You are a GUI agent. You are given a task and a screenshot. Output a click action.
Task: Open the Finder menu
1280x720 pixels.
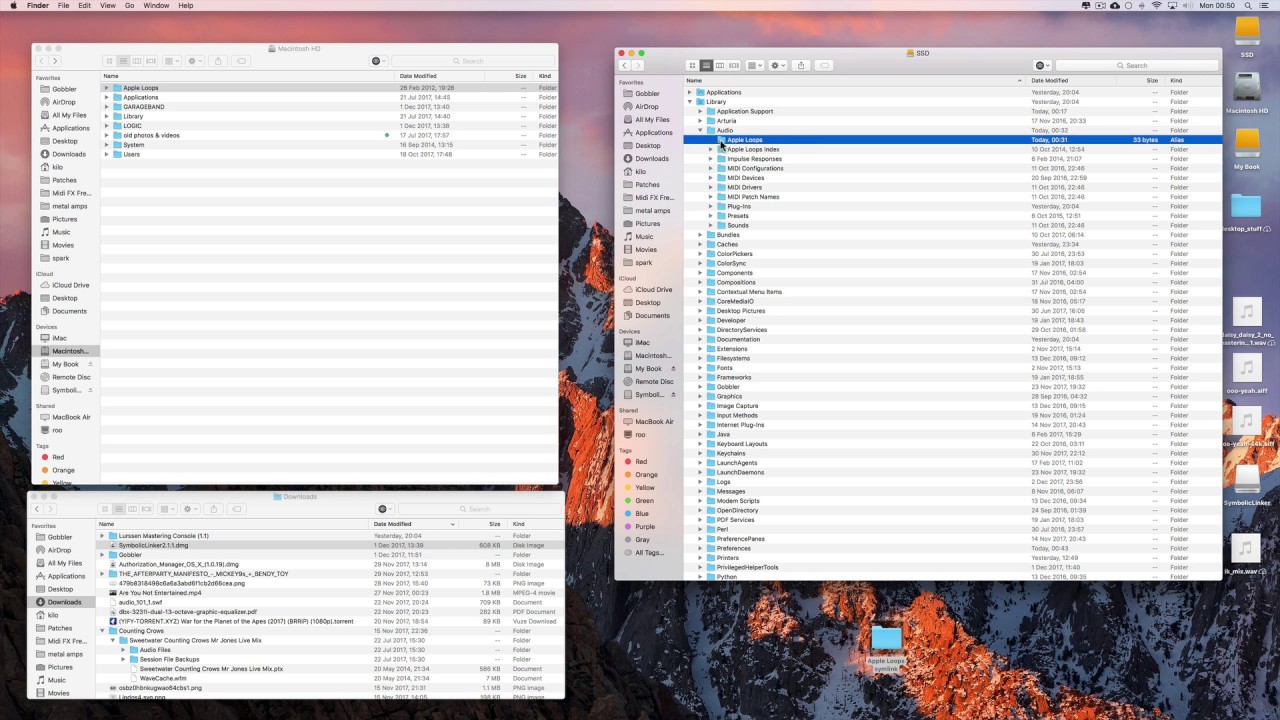(x=38, y=6)
